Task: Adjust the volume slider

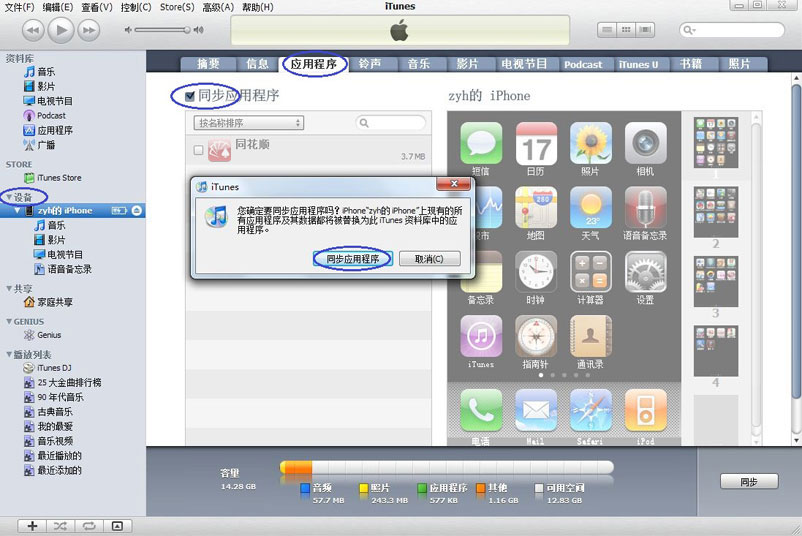Action: 163,30
